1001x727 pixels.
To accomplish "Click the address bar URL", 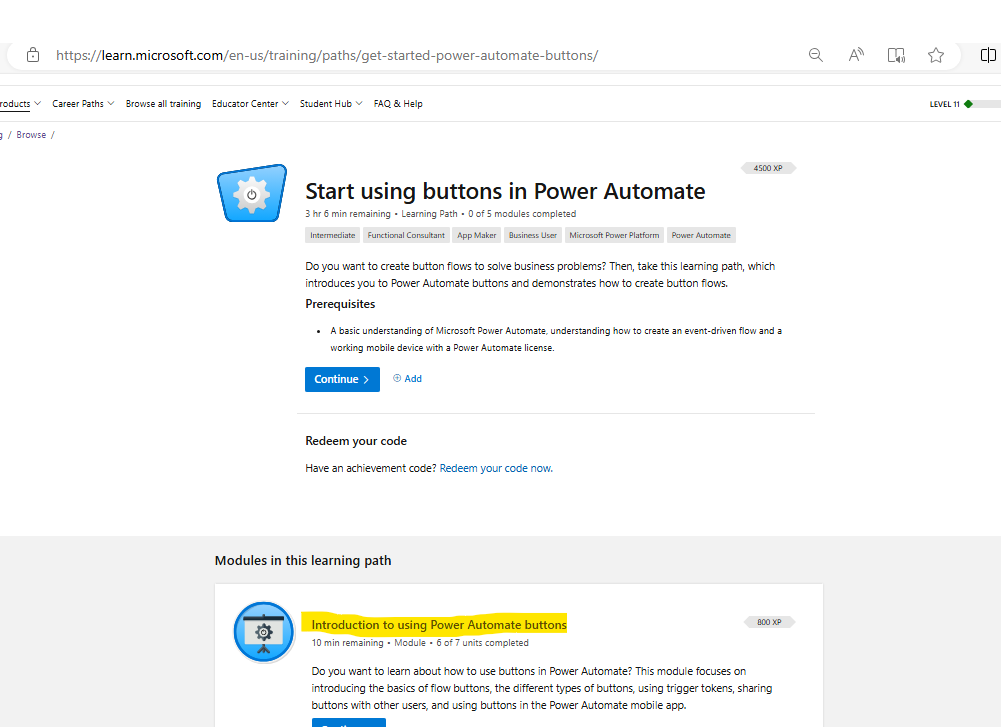I will [x=327, y=56].
